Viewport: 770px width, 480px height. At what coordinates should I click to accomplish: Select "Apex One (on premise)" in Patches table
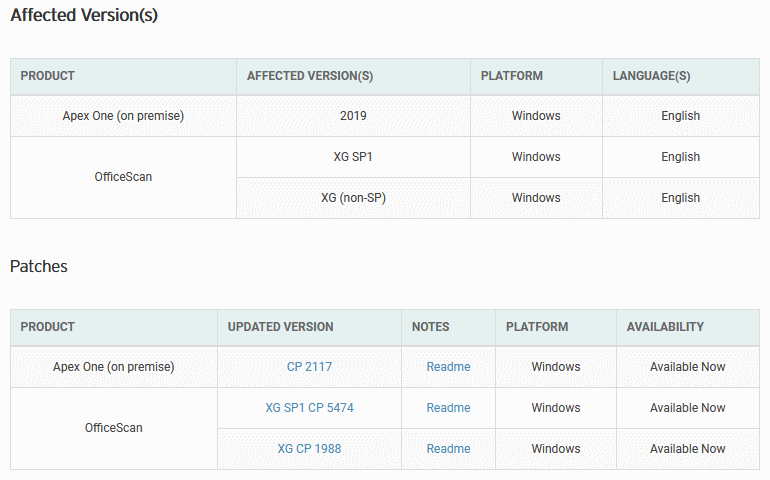click(x=114, y=367)
